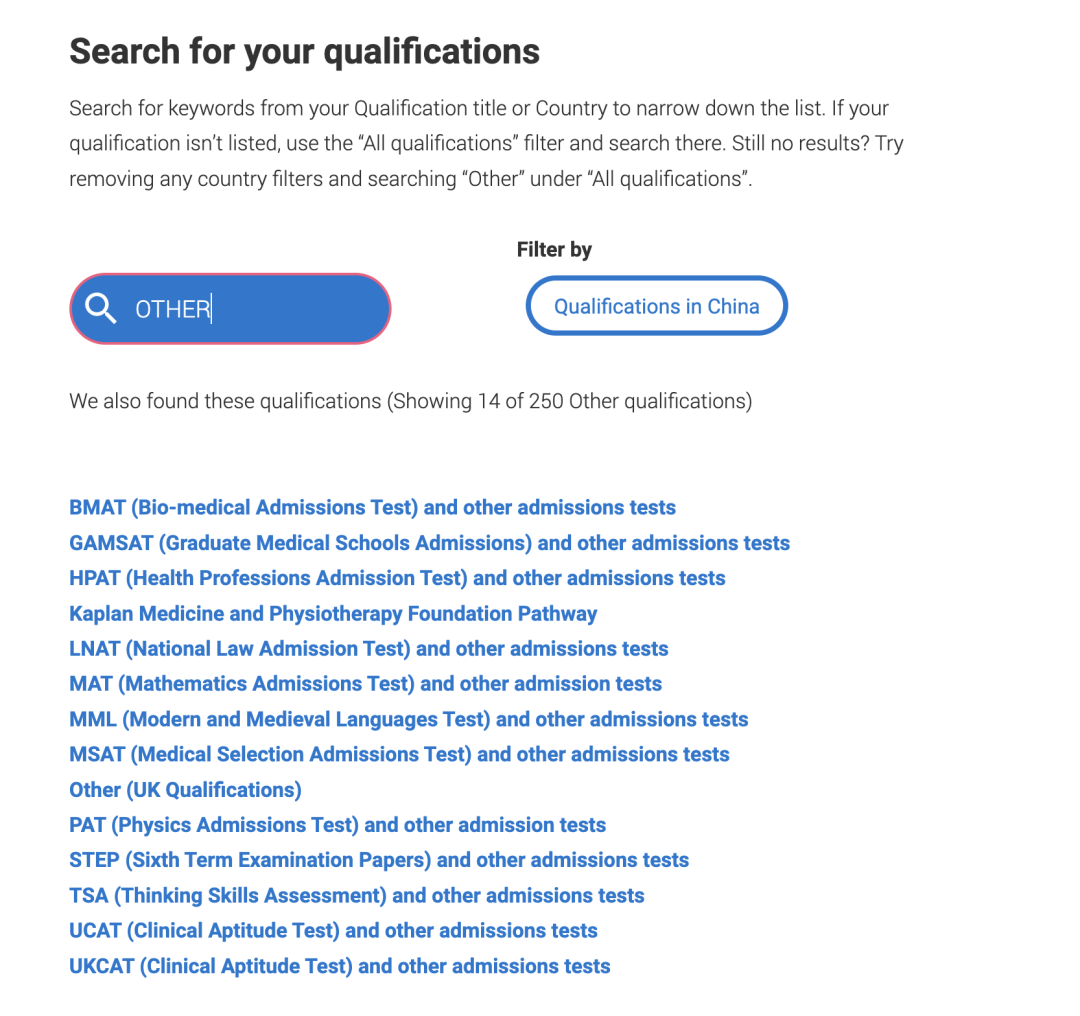The image size is (1080, 1016).
Task: Select the UKCAT Clinical Aptitude Test link
Action: [340, 966]
